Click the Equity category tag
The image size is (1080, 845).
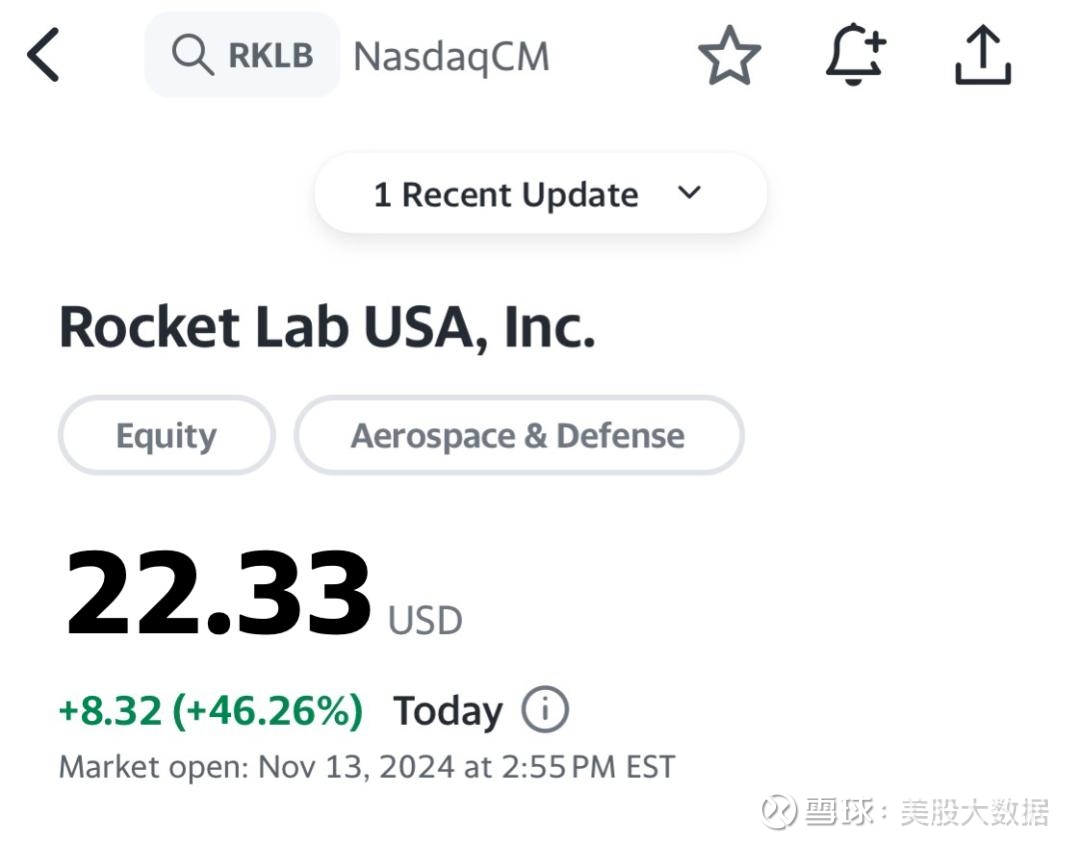(x=166, y=435)
